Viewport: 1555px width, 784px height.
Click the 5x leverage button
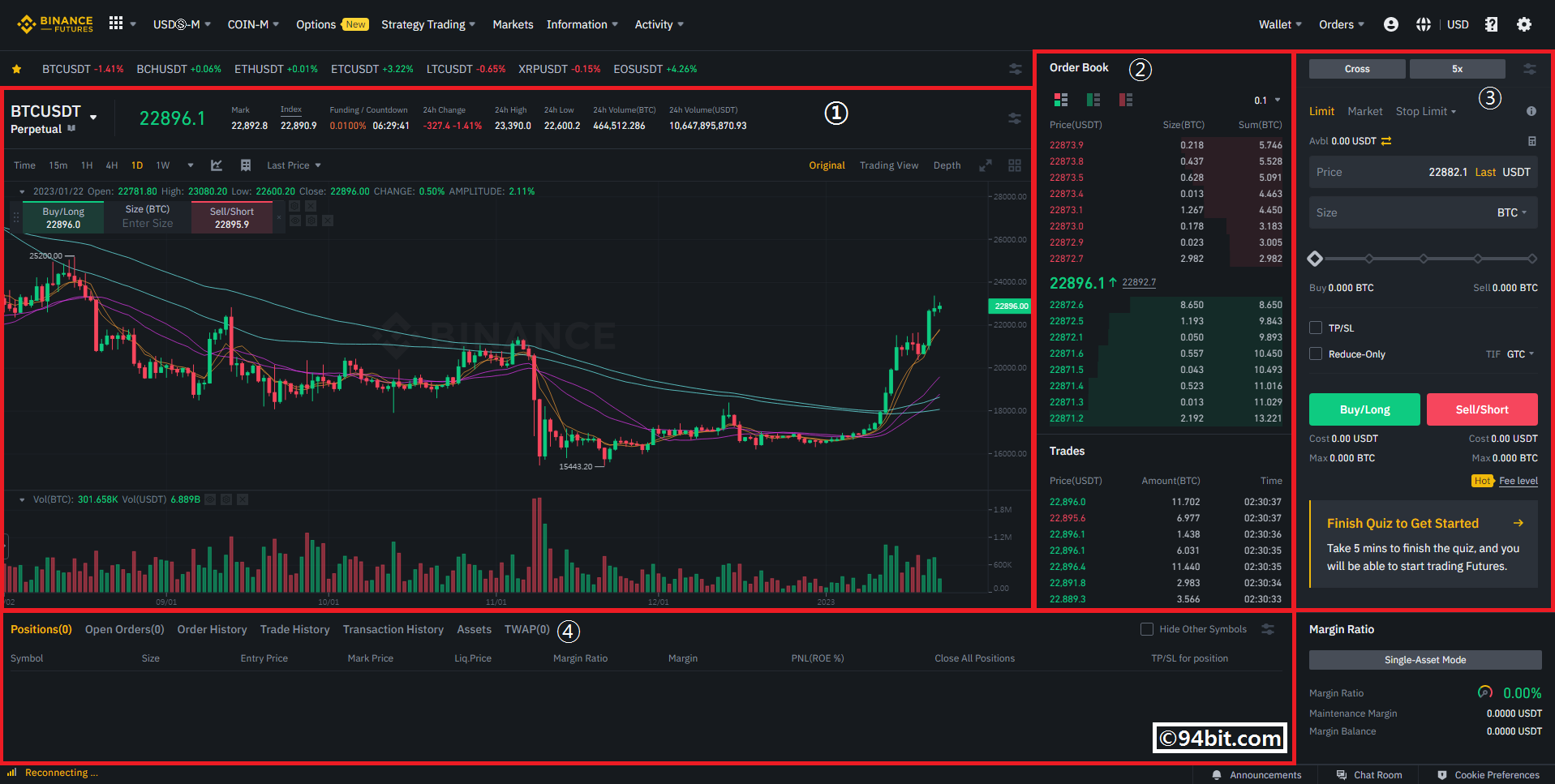pos(1457,69)
